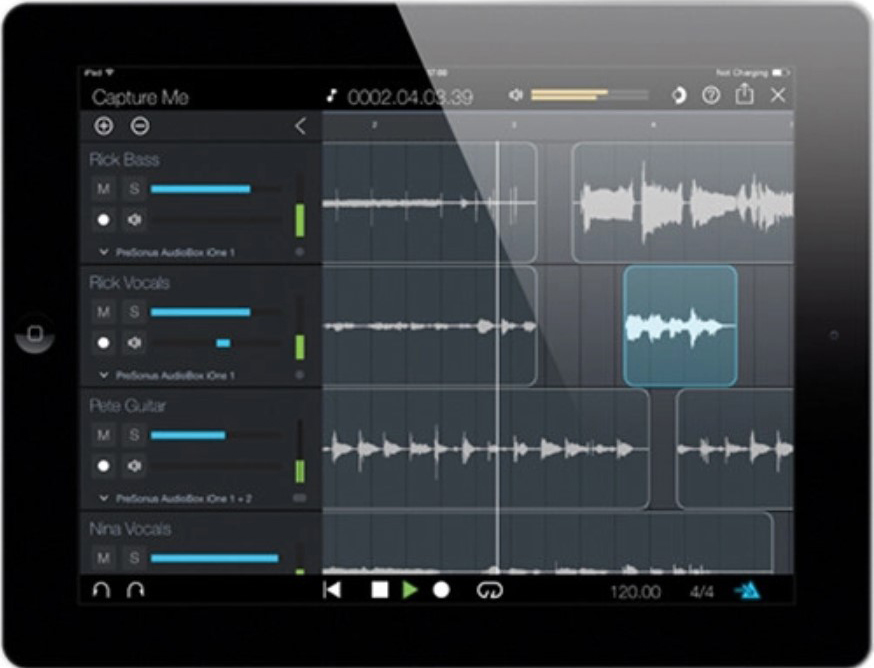The height and width of the screenshot is (668, 874).
Task: Arm recording on Pete Guitar track
Action: point(103,466)
